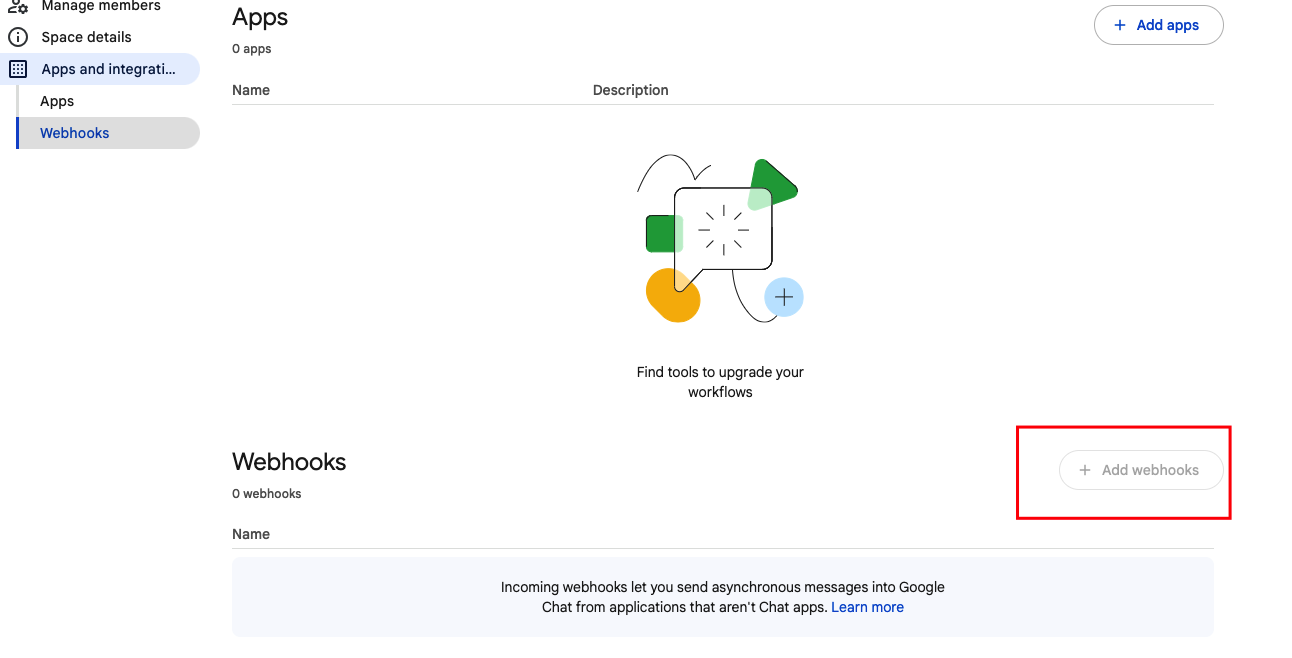1292x658 pixels.
Task: Click the Description column header
Action: pos(630,90)
